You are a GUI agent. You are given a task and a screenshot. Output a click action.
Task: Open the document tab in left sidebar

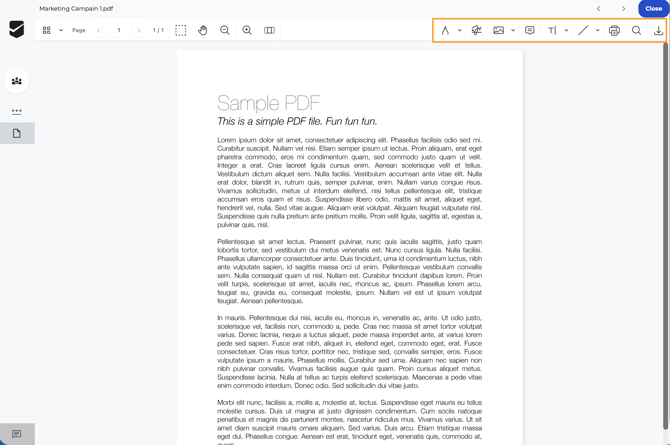coord(17,133)
